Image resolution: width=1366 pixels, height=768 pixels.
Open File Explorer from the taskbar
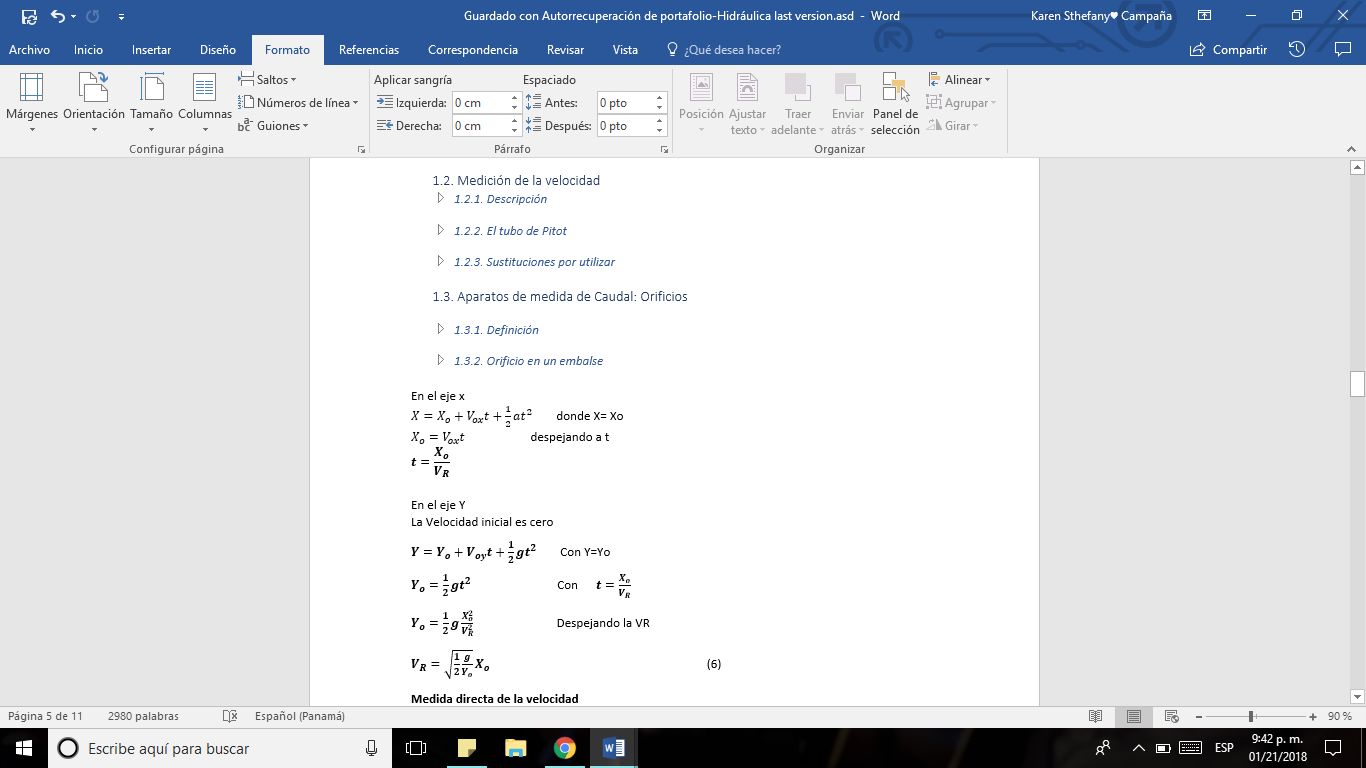[x=516, y=748]
